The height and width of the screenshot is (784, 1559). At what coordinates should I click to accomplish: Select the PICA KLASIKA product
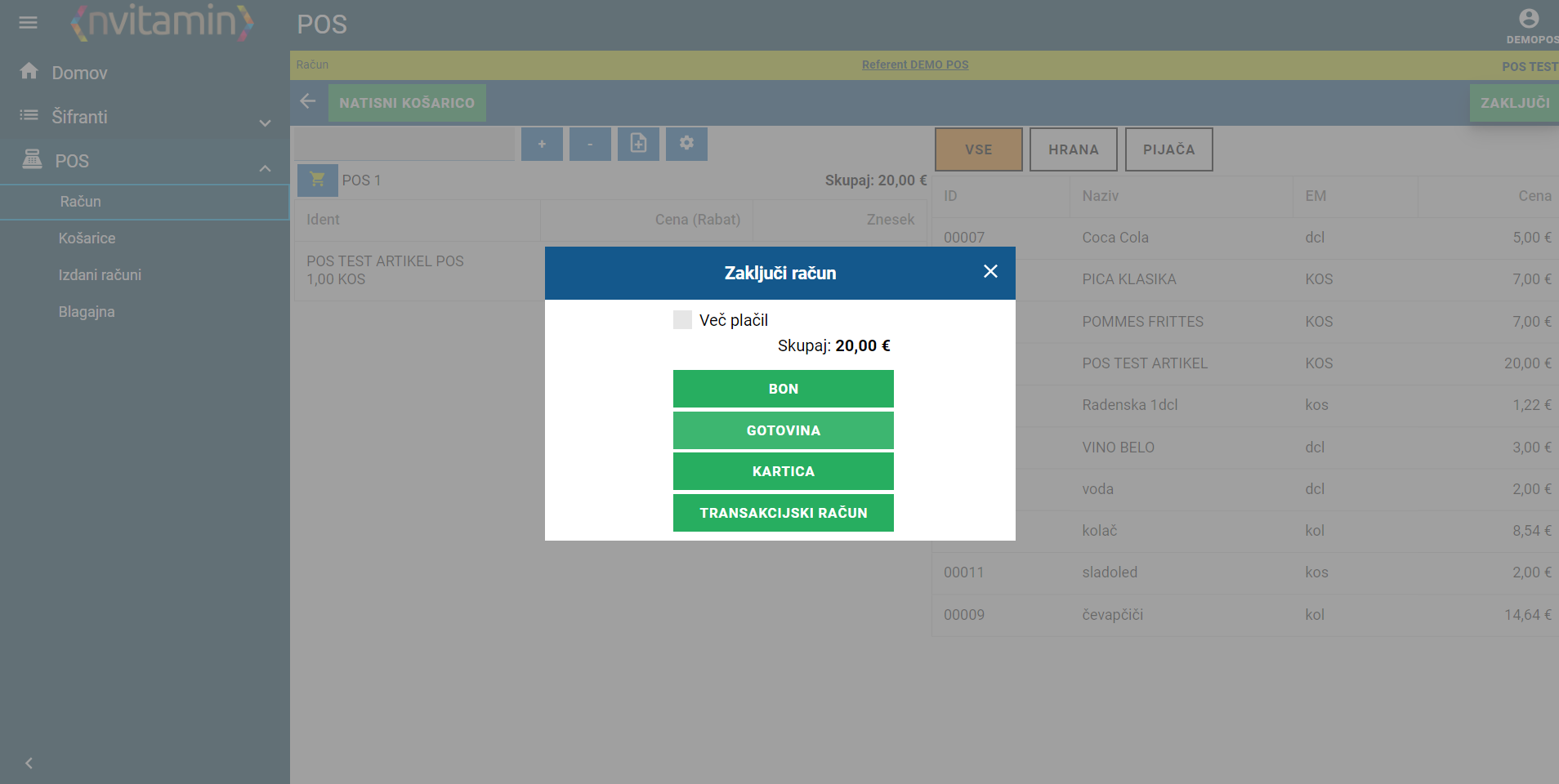[x=1245, y=279]
